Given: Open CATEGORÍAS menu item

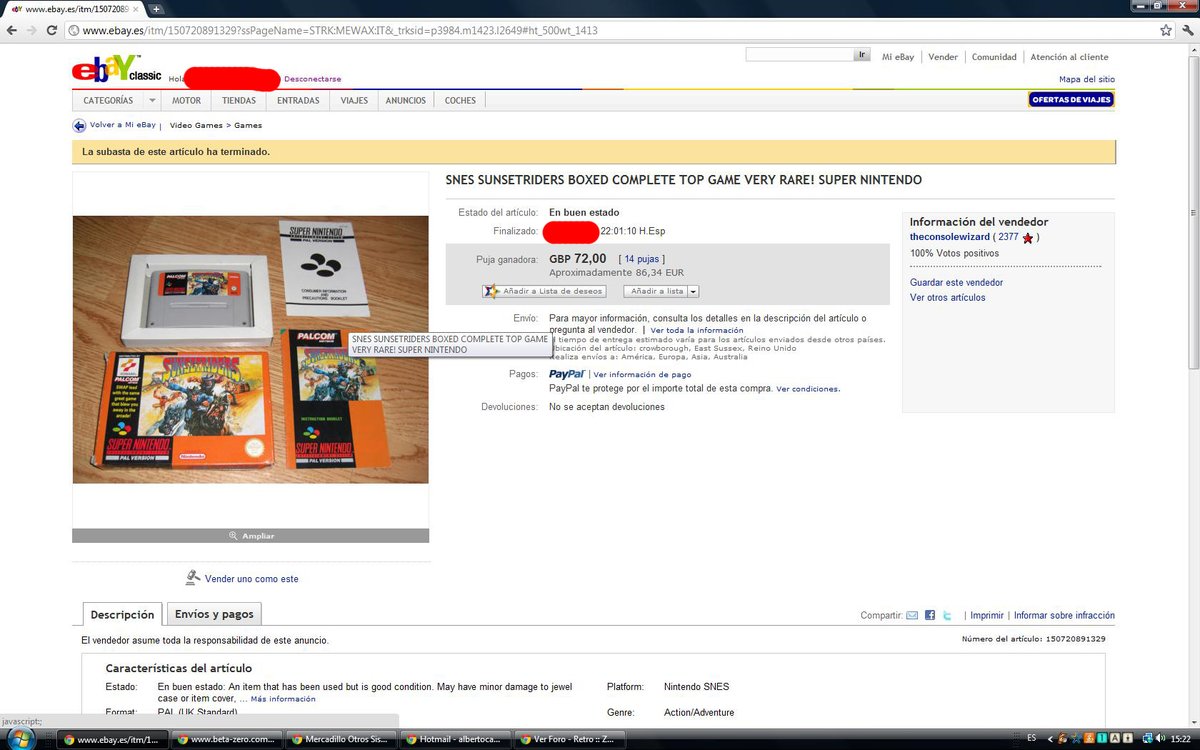Looking at the screenshot, I should (108, 101).
